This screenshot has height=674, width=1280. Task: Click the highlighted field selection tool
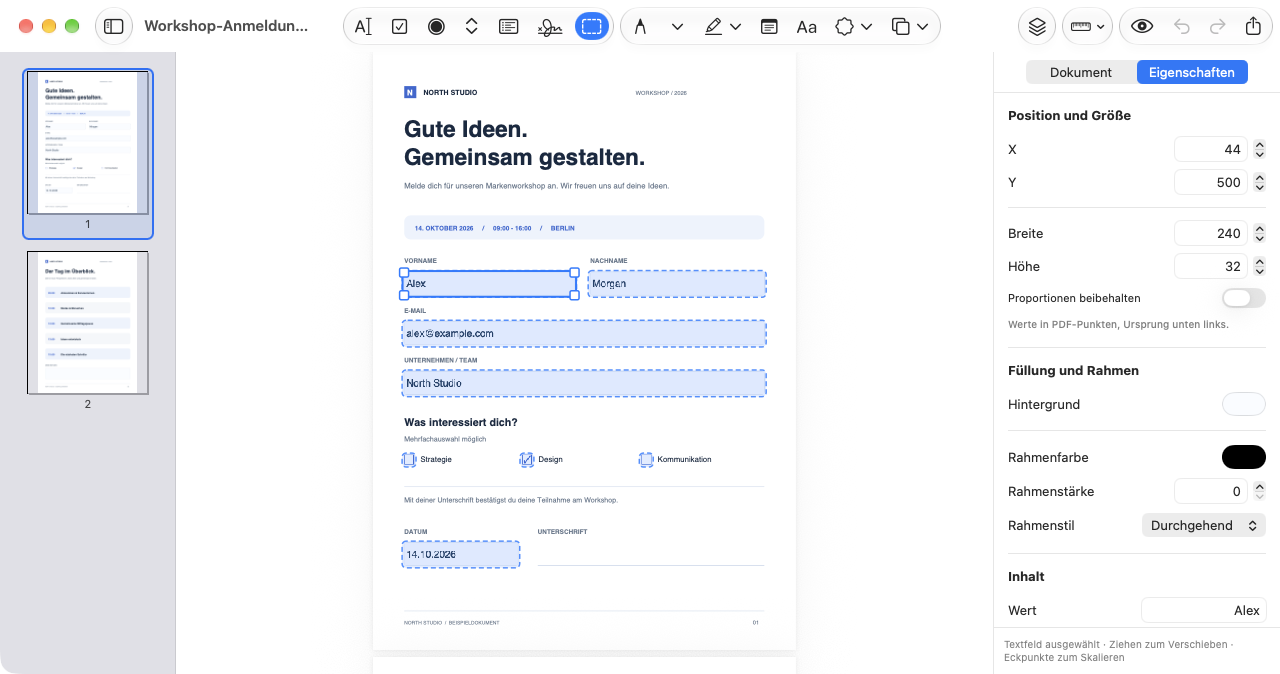pyautogui.click(x=592, y=27)
